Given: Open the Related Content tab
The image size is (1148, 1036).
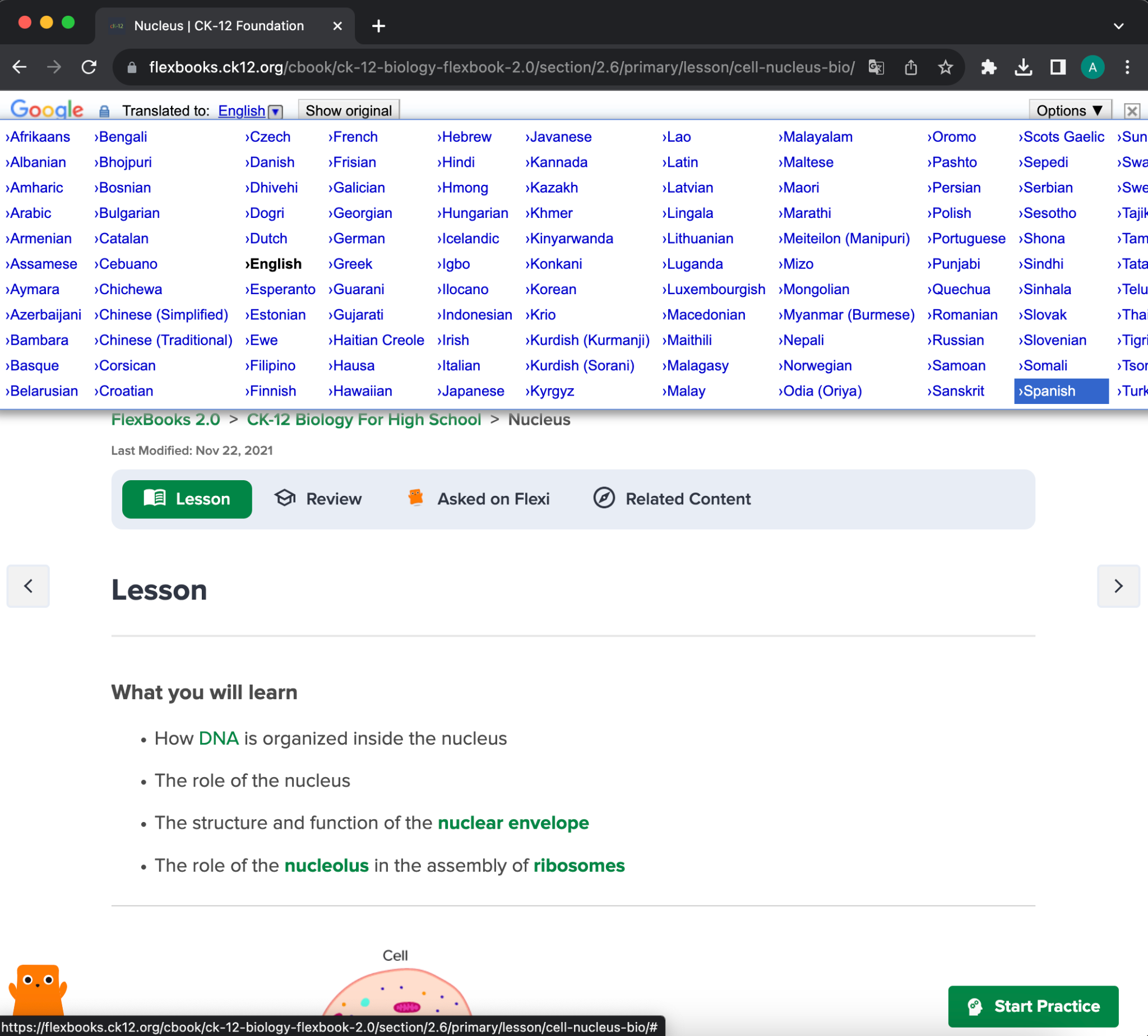Looking at the screenshot, I should pyautogui.click(x=672, y=499).
